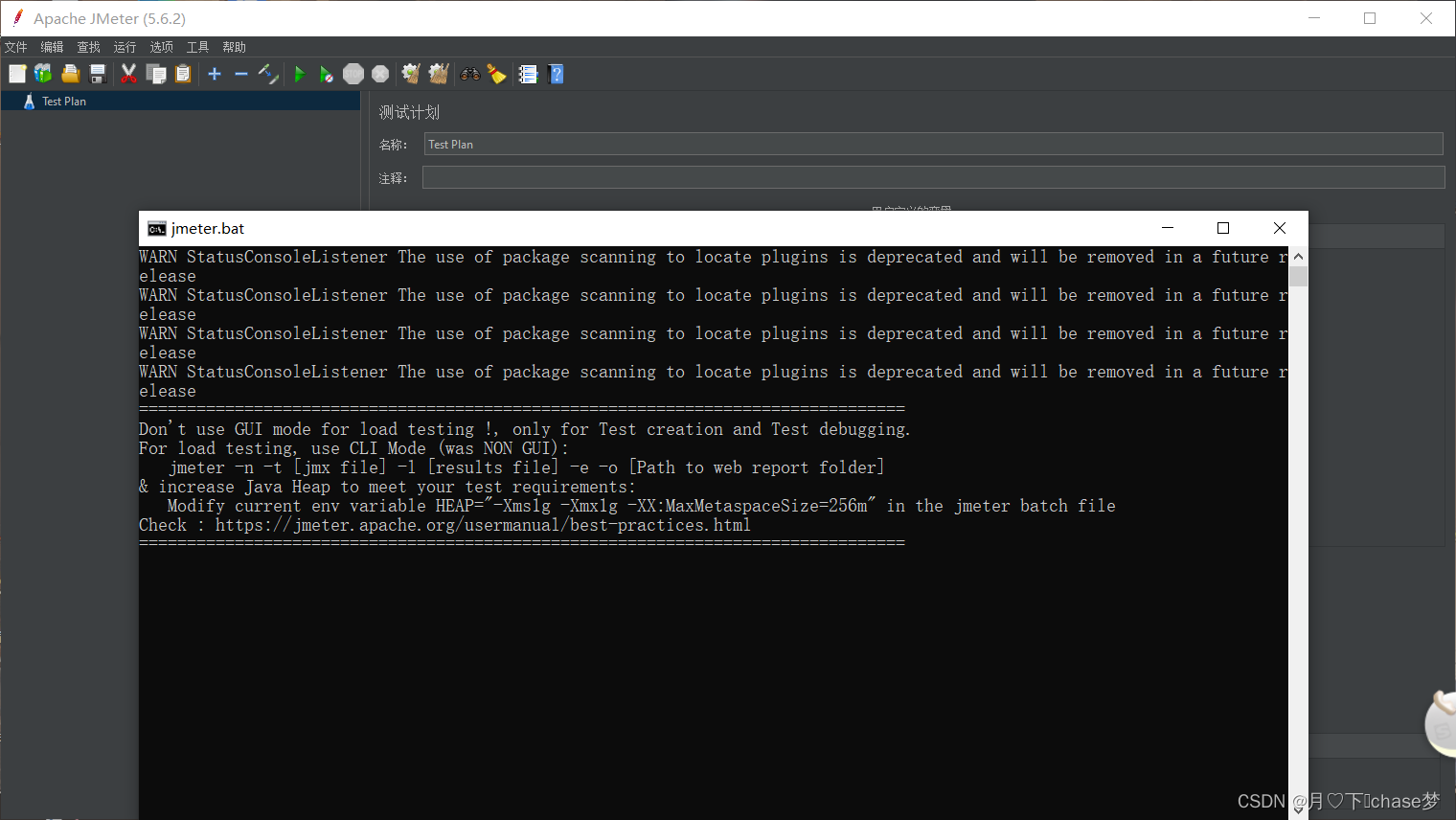The width and height of the screenshot is (1456, 820).
Task: Minimize the Apache JMeter window
Action: click(x=1314, y=18)
